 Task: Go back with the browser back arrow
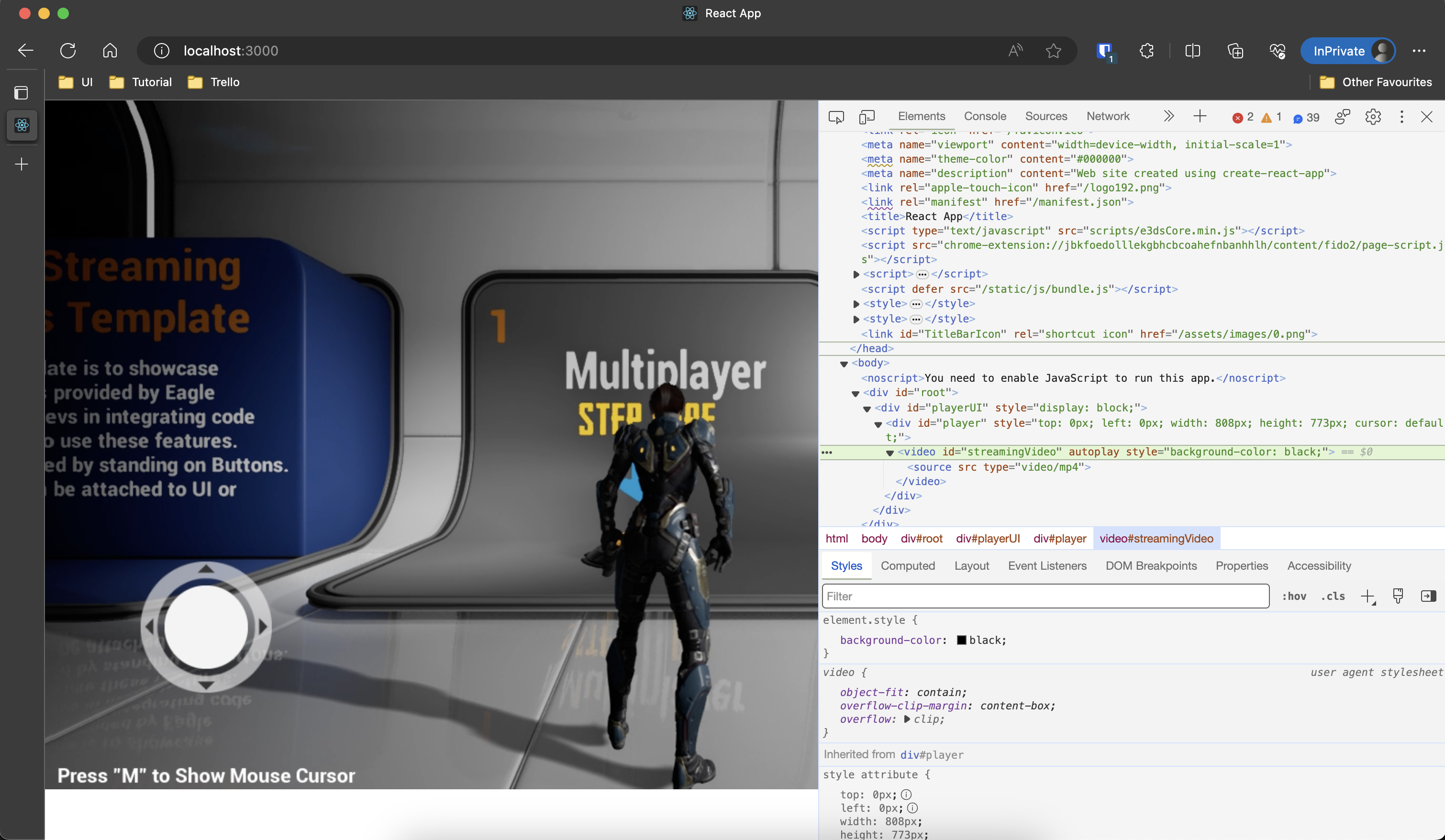pyautogui.click(x=26, y=50)
